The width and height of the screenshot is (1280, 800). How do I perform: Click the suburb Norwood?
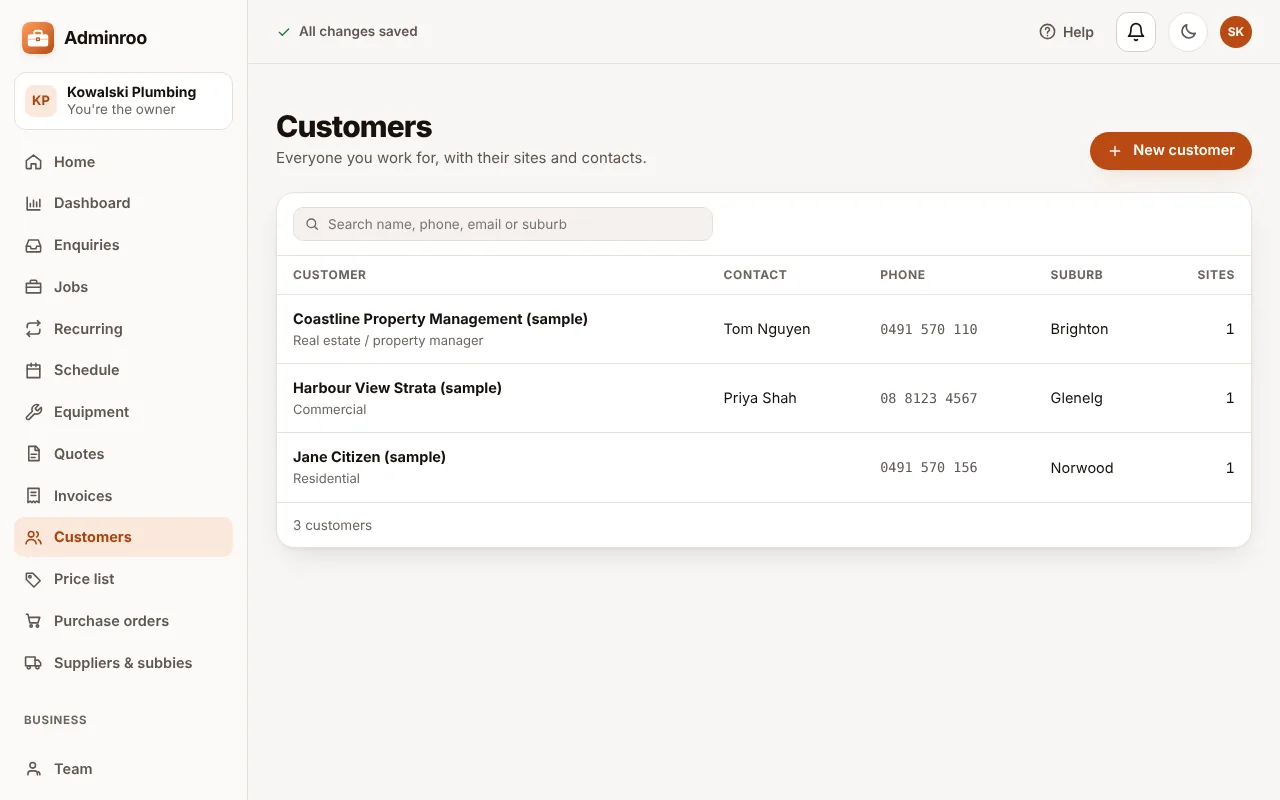1082,468
